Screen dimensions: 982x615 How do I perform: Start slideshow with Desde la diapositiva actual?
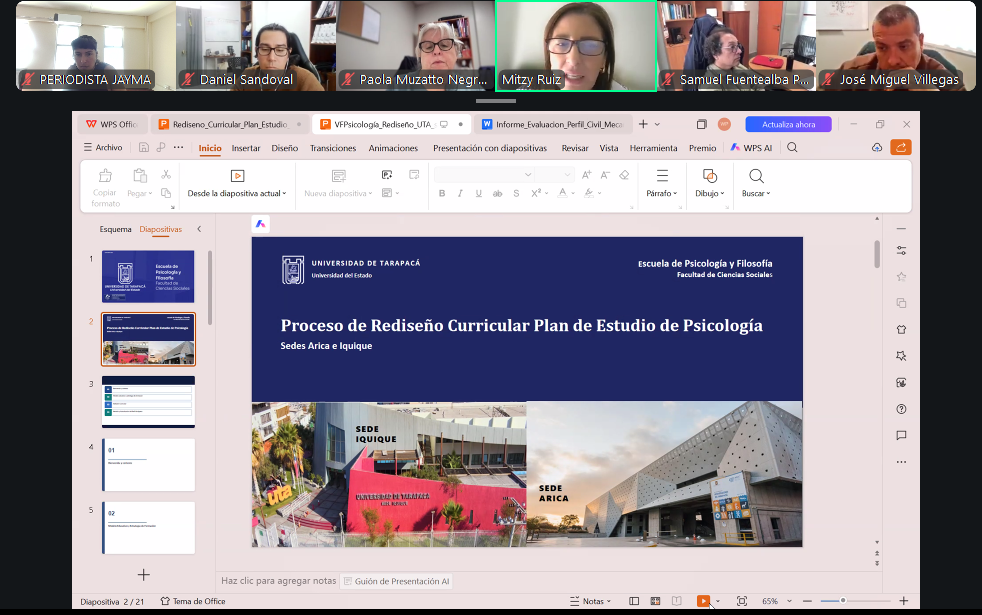[x=237, y=183]
